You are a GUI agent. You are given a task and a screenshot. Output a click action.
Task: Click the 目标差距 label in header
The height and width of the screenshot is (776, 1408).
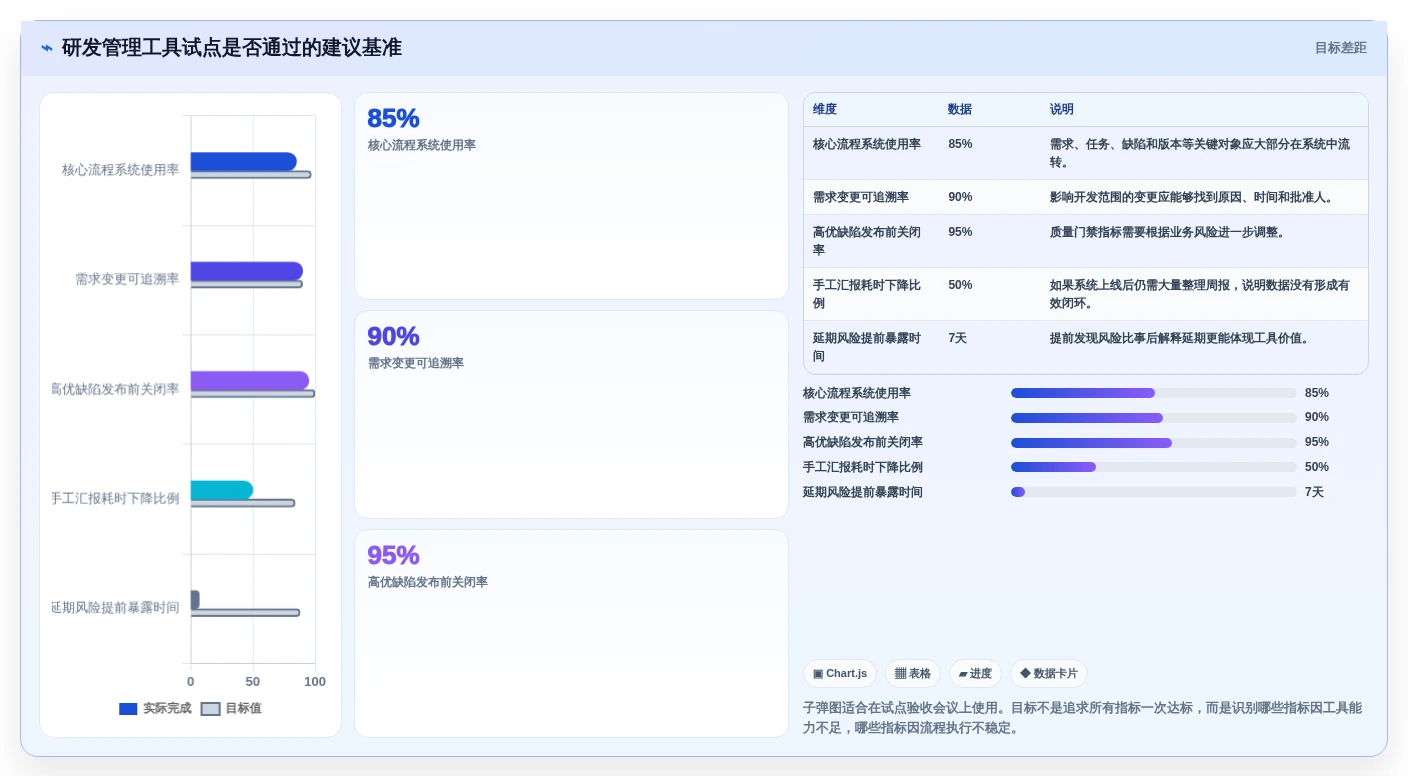1340,48
